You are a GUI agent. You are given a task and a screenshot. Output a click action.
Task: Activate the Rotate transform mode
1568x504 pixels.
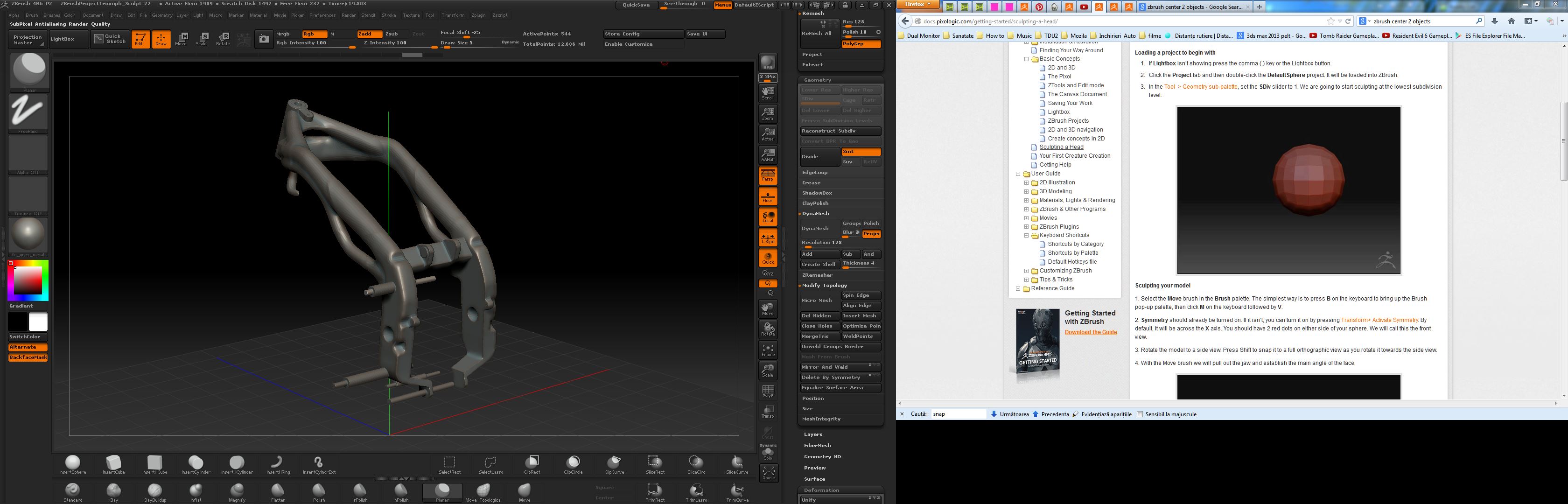click(223, 39)
